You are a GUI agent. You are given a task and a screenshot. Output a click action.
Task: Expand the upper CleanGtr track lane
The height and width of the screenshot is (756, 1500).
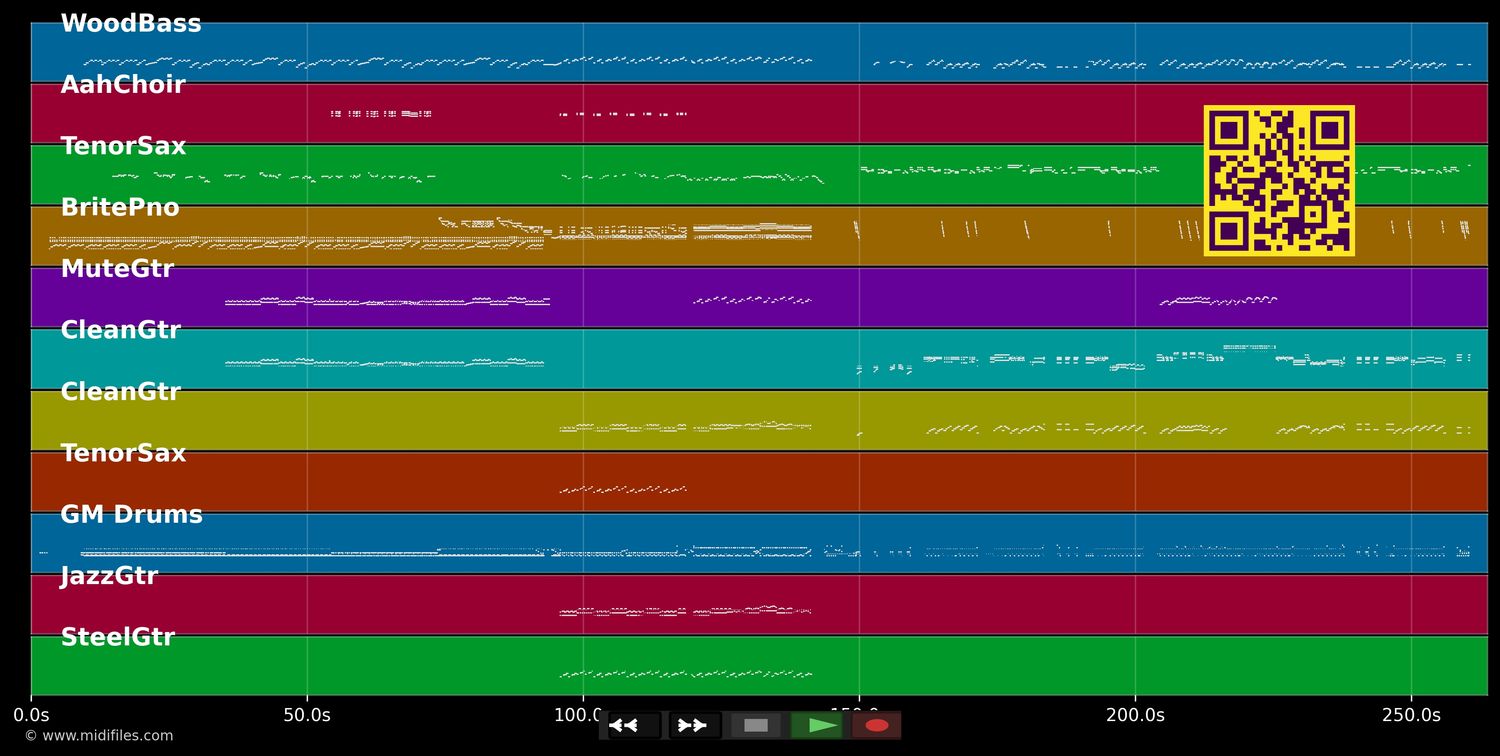120,329
